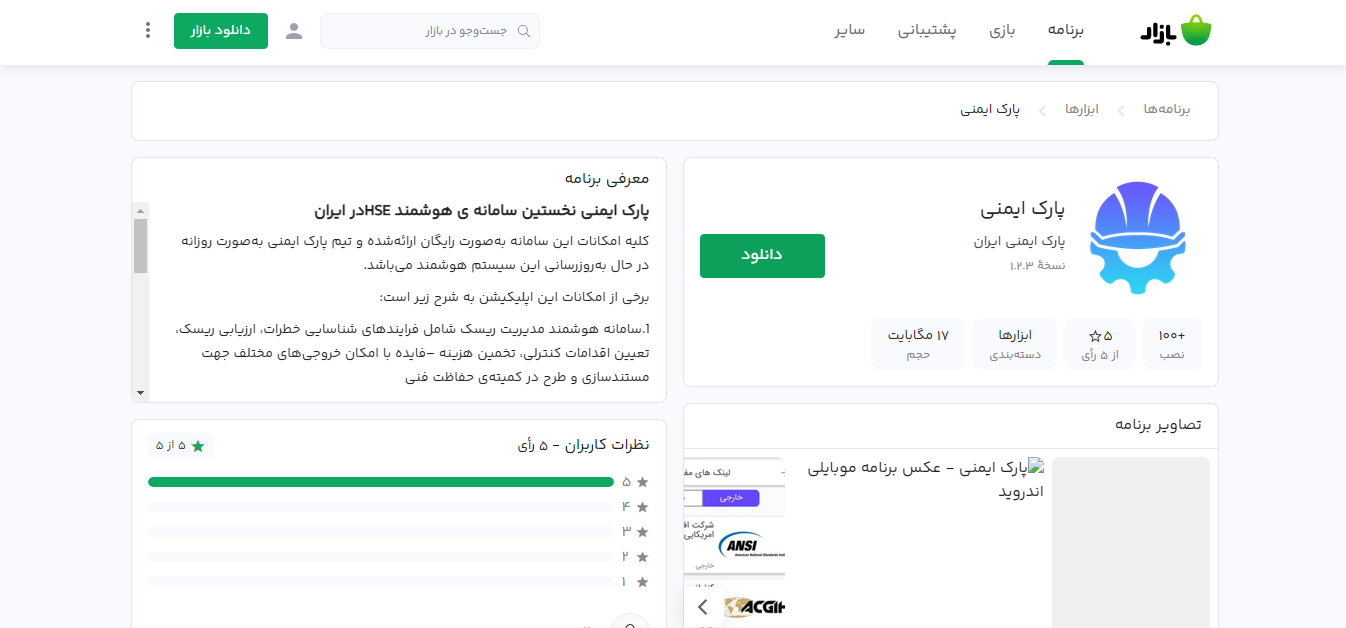Click the 5-star rating progress bar
Screen dimensions: 1346x628
(381, 482)
